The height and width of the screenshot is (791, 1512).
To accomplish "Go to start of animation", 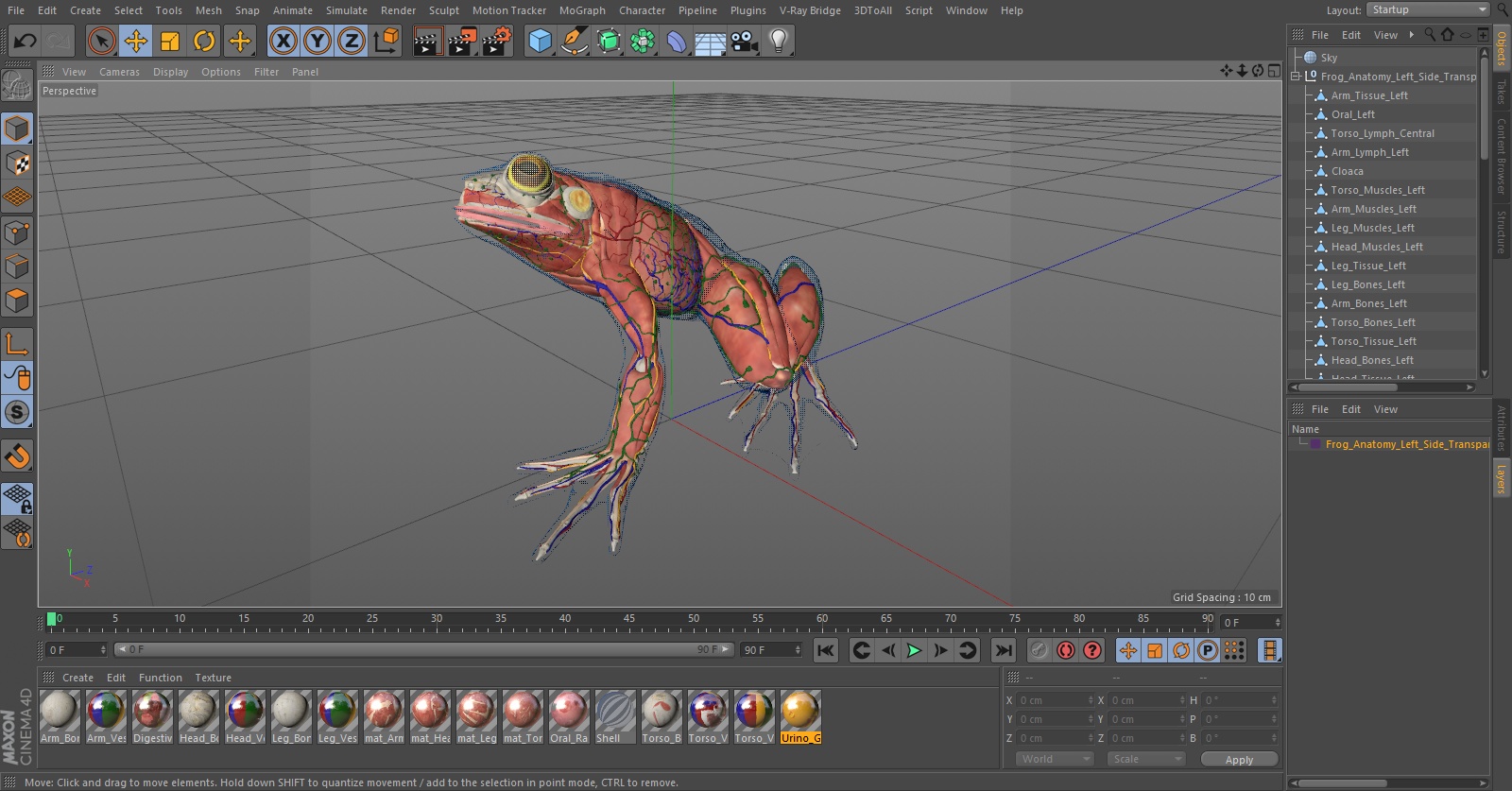I will click(x=826, y=650).
